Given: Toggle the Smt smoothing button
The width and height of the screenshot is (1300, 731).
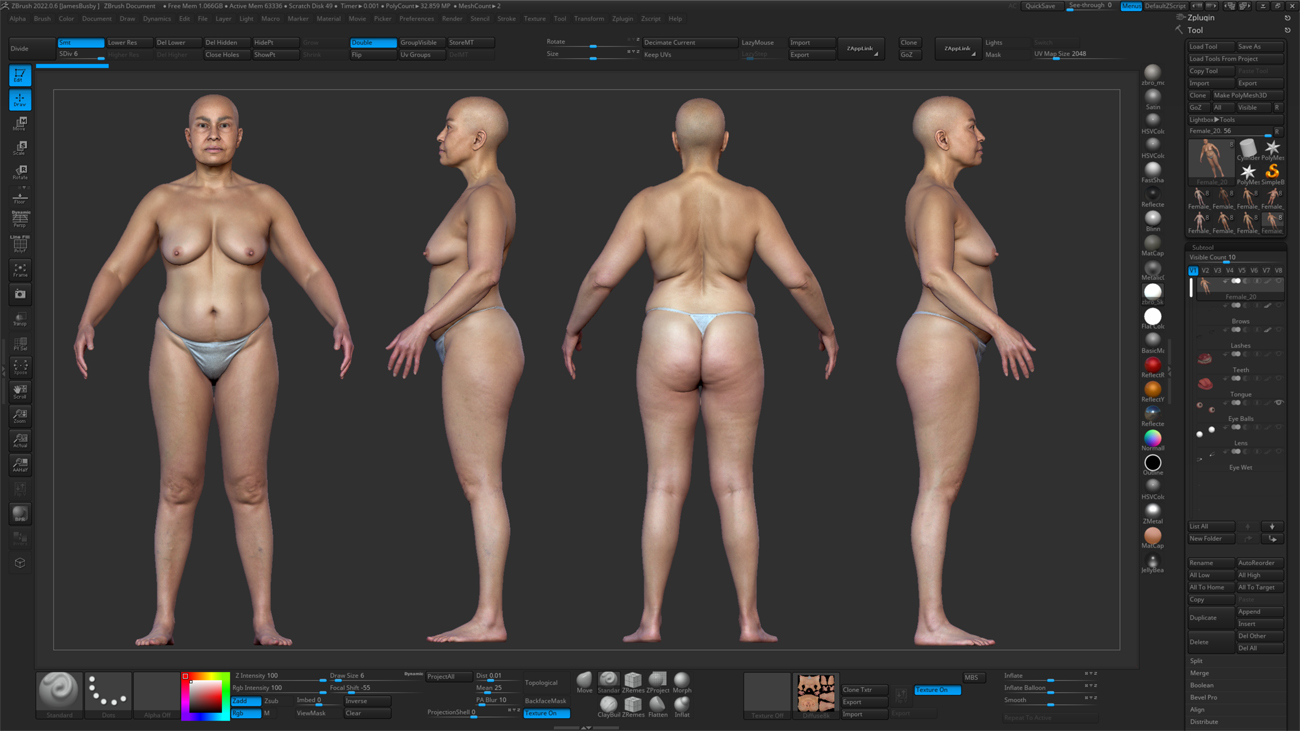Looking at the screenshot, I should (80, 43).
